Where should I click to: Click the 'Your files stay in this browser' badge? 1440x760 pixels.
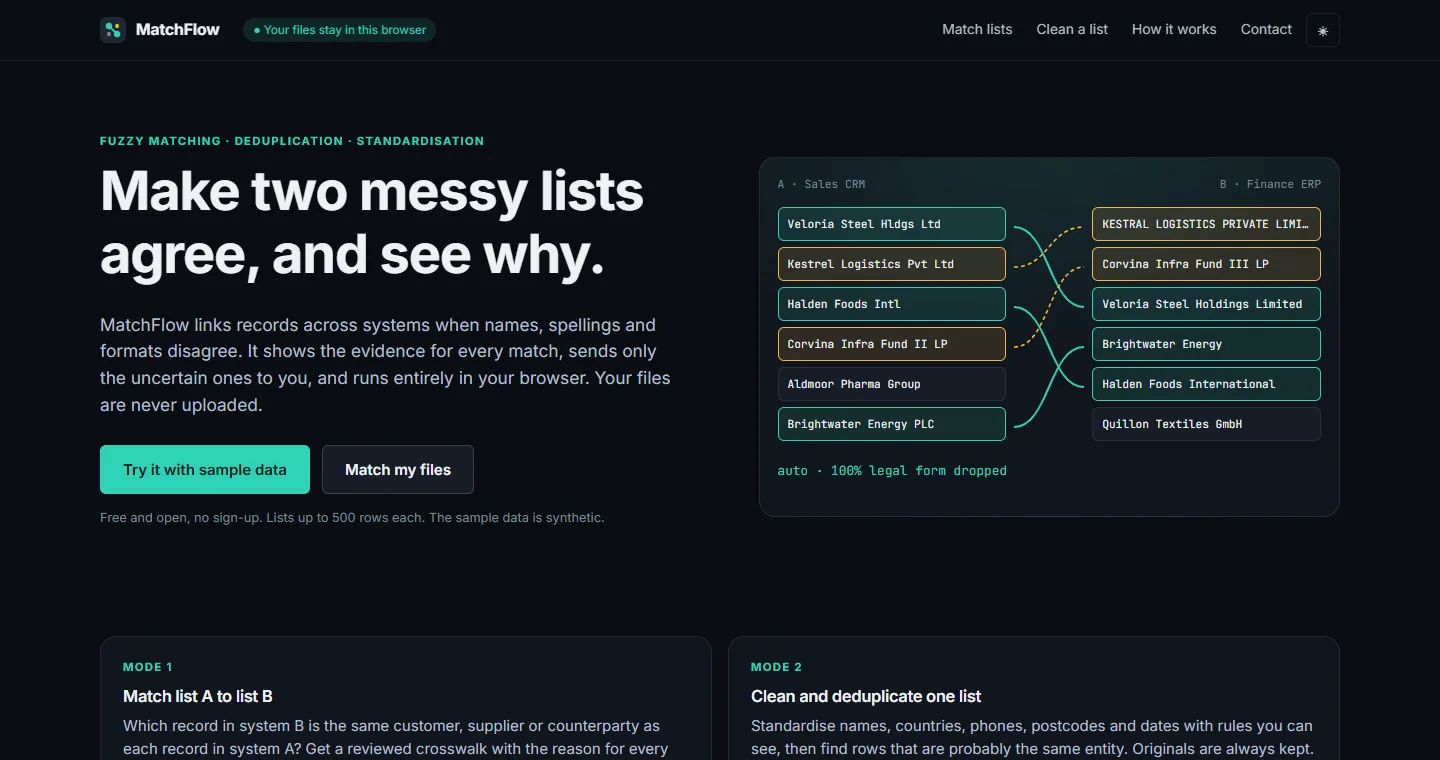(339, 30)
